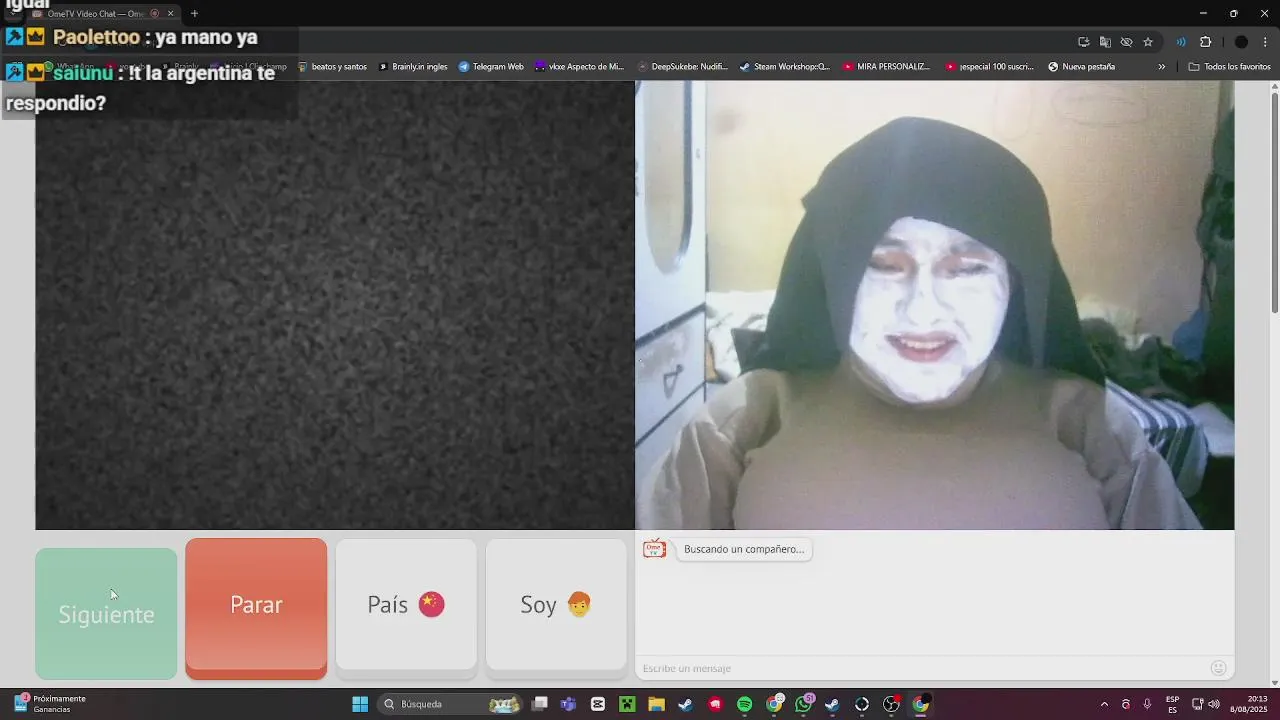Open Spotify from the taskbar

point(744,704)
